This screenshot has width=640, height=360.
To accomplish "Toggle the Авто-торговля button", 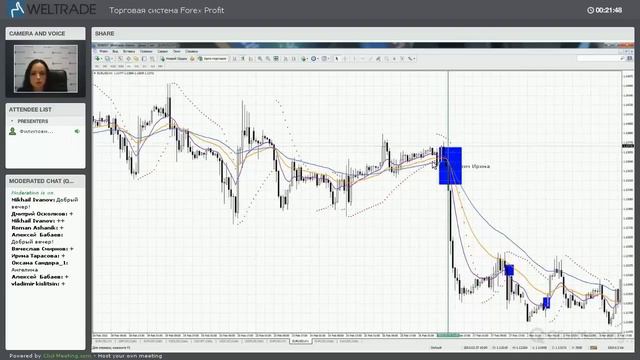I will [212, 59].
